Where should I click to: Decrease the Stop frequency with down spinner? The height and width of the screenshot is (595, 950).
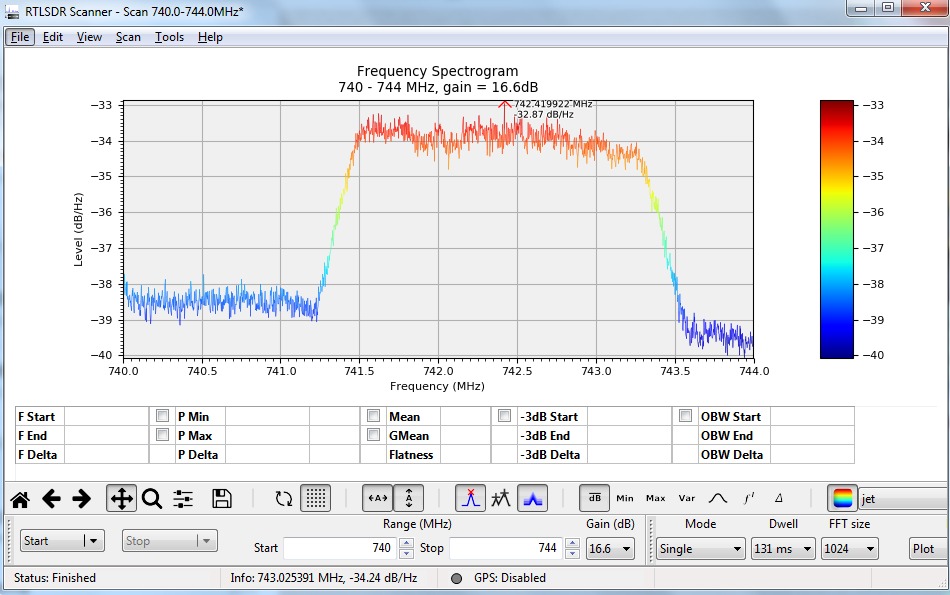(572, 553)
